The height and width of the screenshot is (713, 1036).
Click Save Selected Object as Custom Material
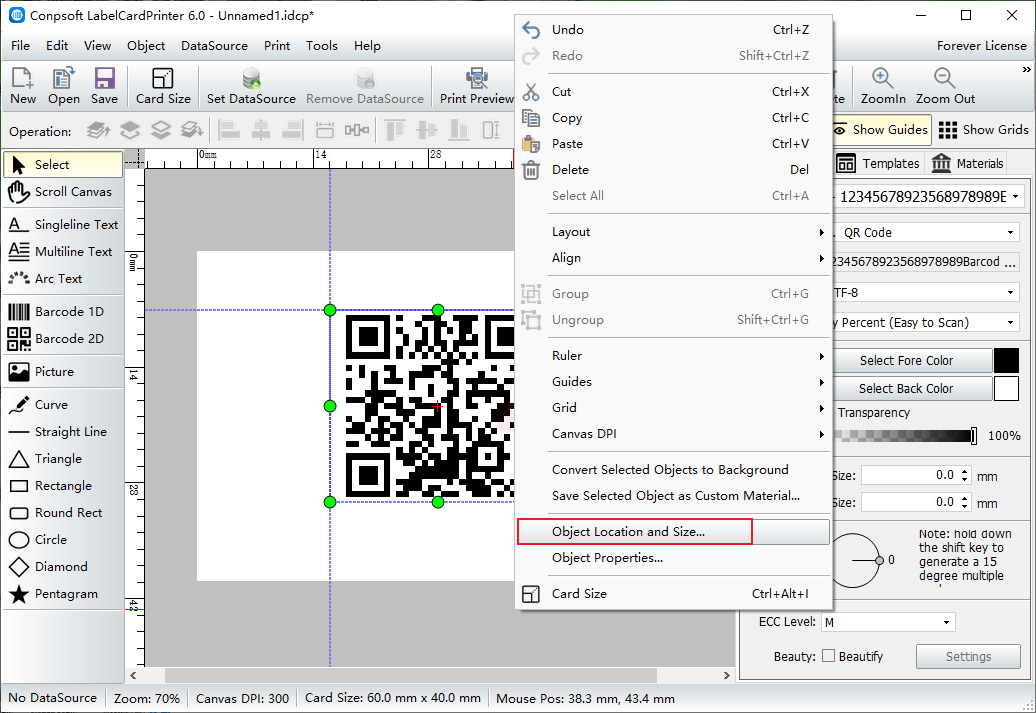[x=673, y=496]
